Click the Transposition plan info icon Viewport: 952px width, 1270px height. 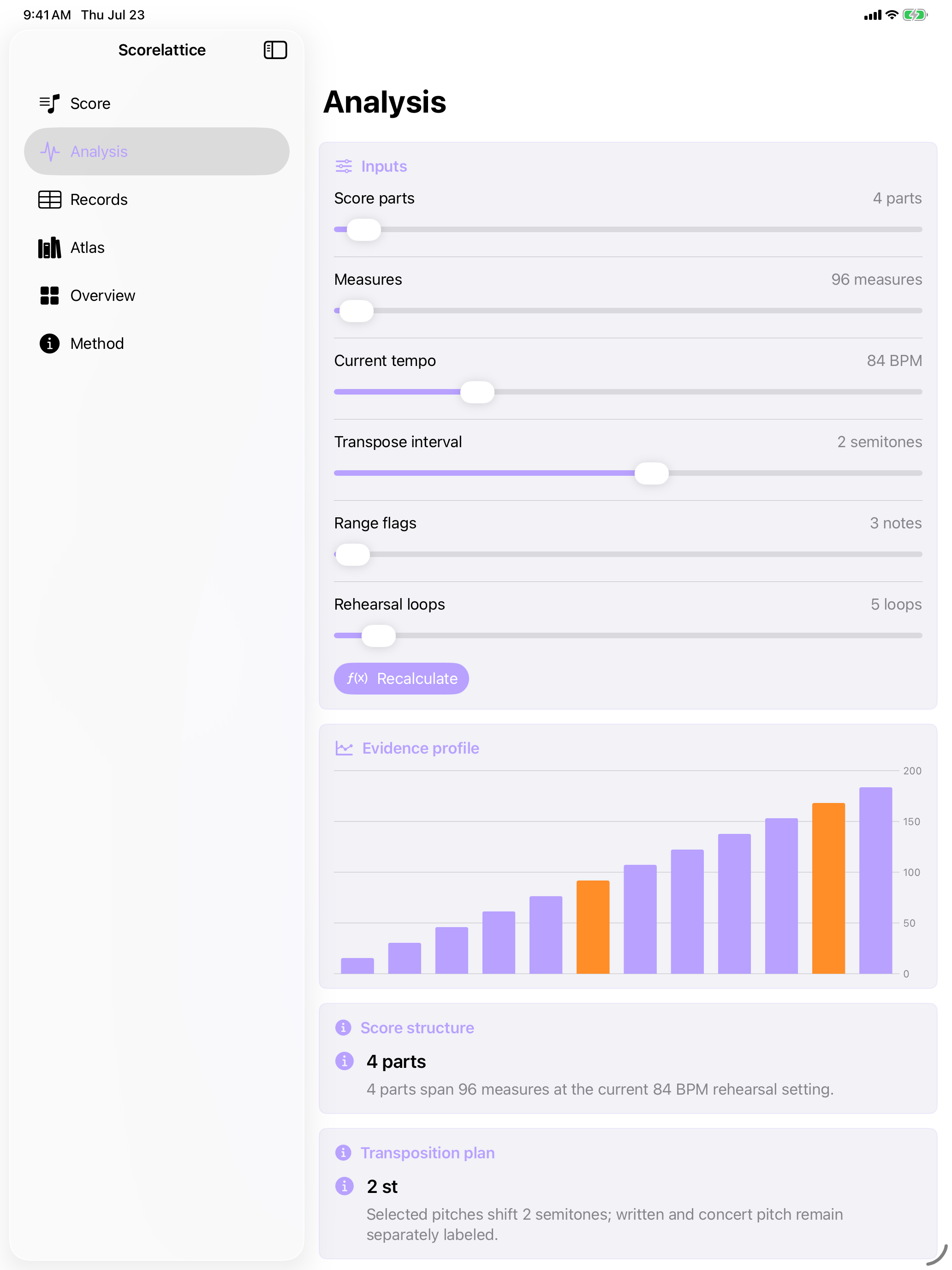pyautogui.click(x=343, y=1152)
